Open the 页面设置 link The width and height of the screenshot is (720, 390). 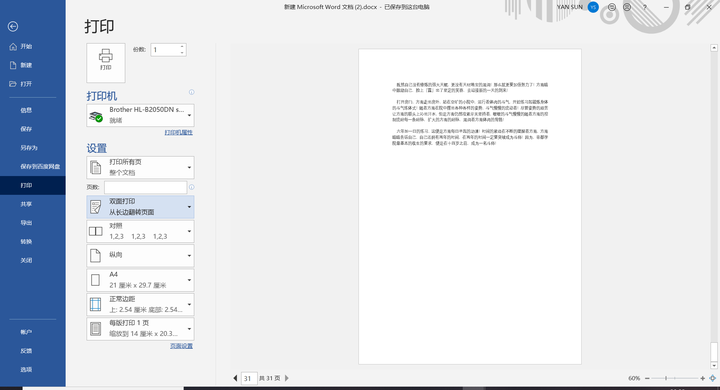tap(181, 346)
